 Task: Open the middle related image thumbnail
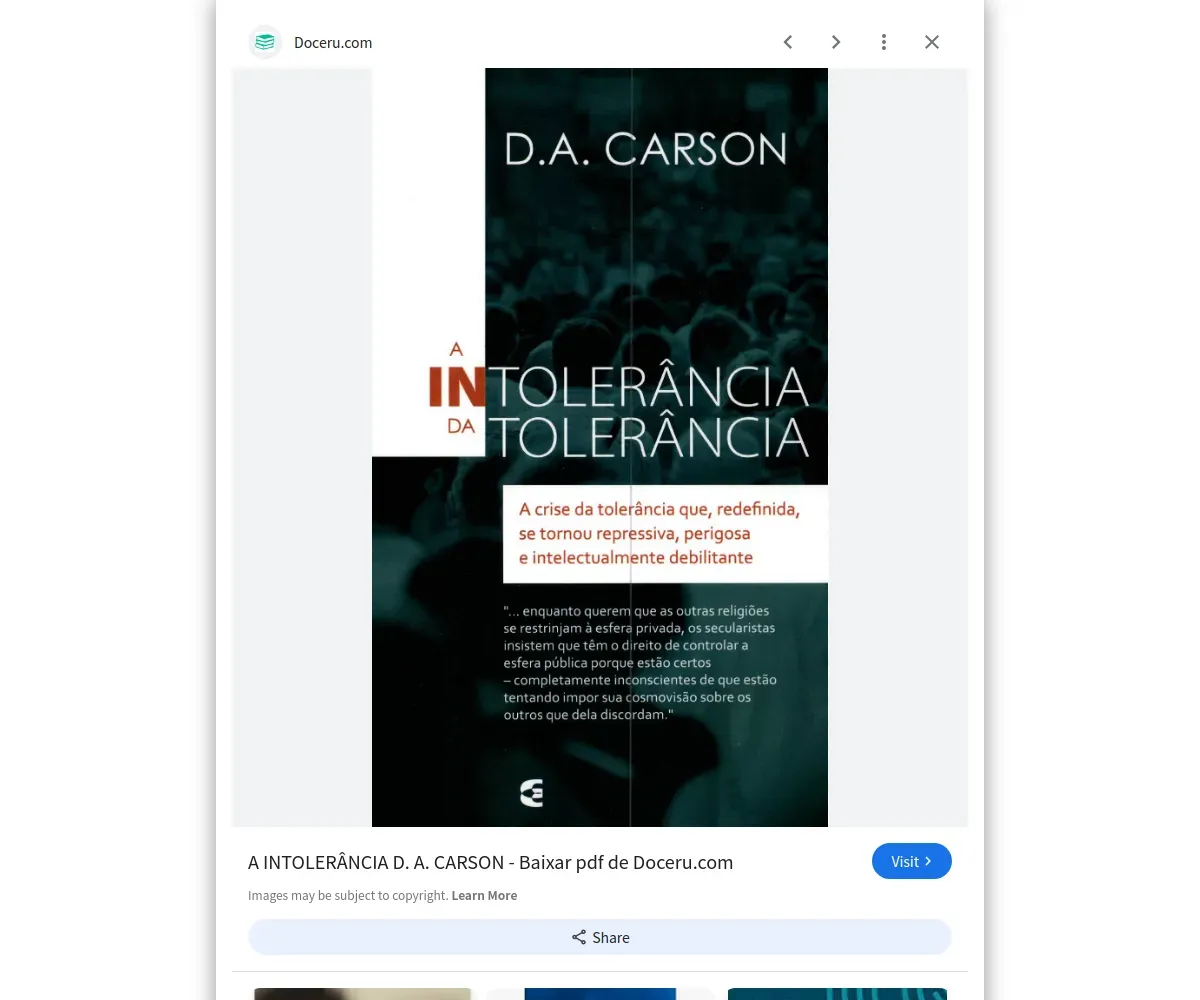(x=600, y=994)
